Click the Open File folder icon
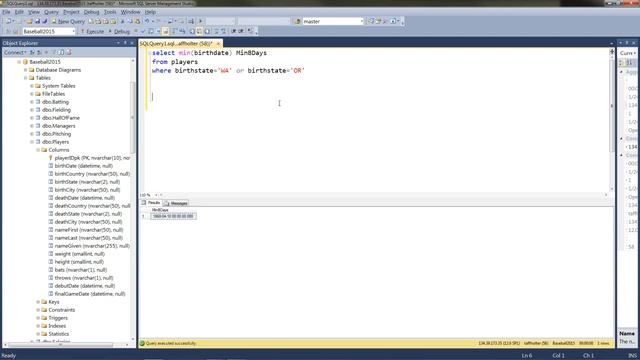This screenshot has height=360, width=640. (x=29, y=21)
